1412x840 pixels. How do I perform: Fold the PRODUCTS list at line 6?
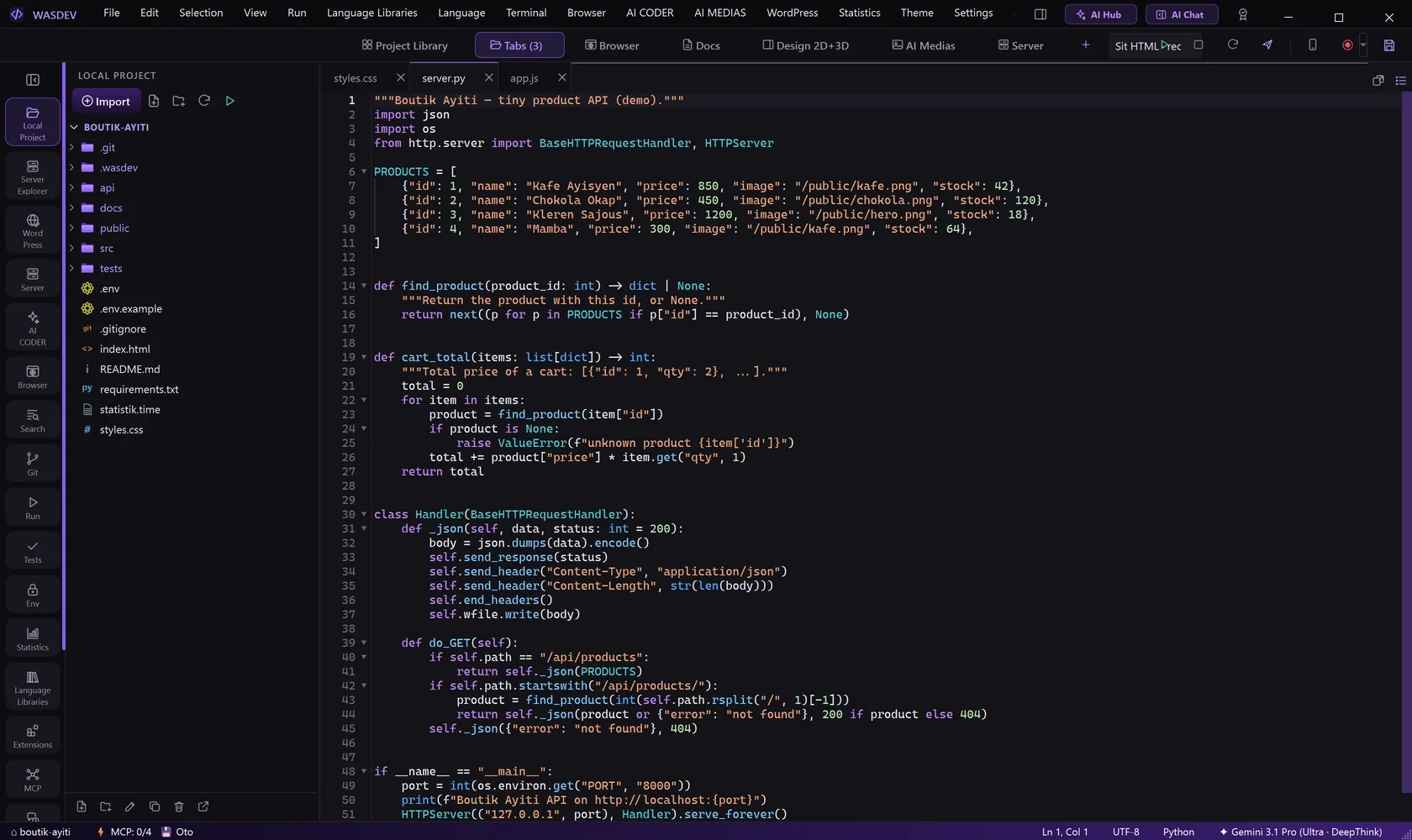click(364, 171)
